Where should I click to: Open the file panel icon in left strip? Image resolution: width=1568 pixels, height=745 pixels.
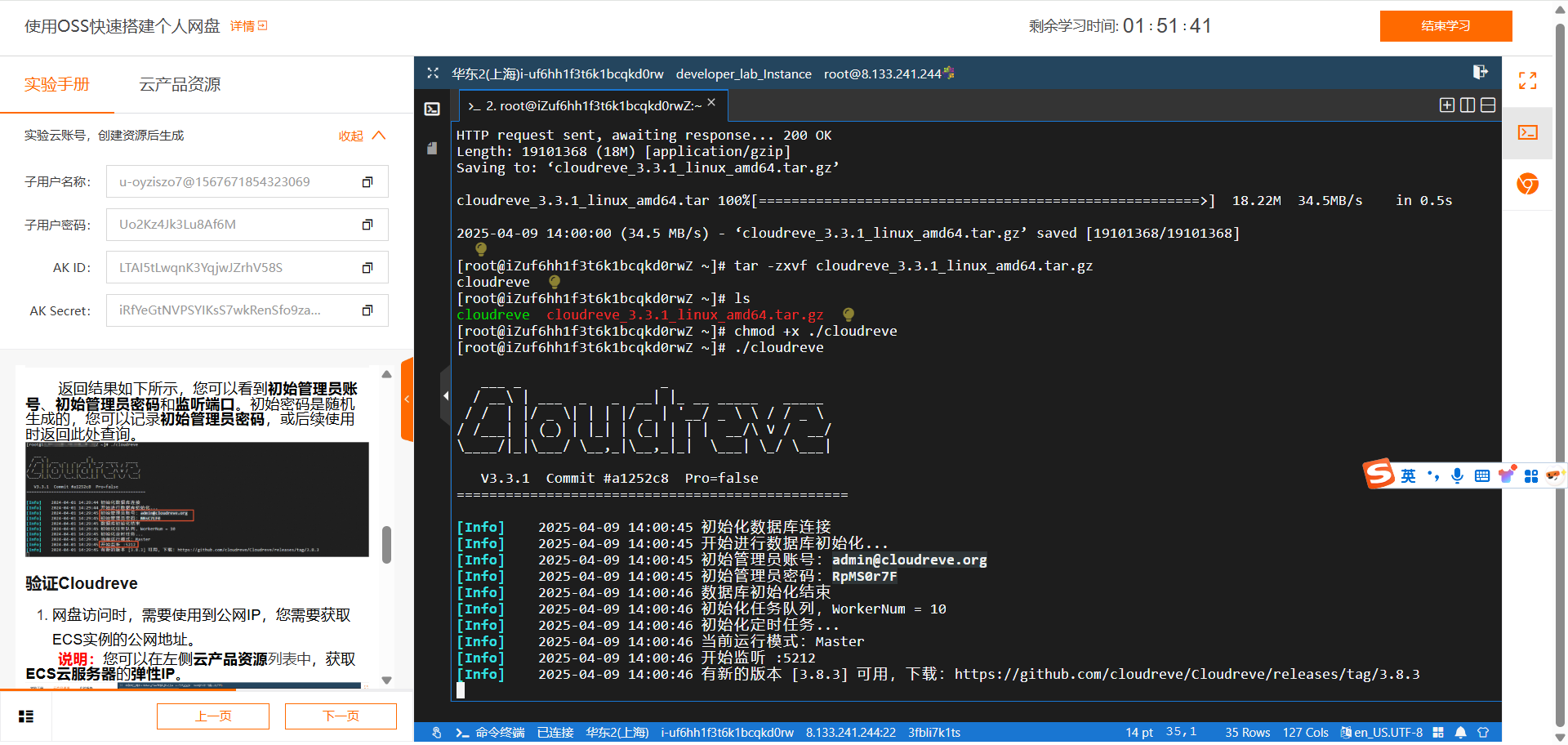pos(432,148)
